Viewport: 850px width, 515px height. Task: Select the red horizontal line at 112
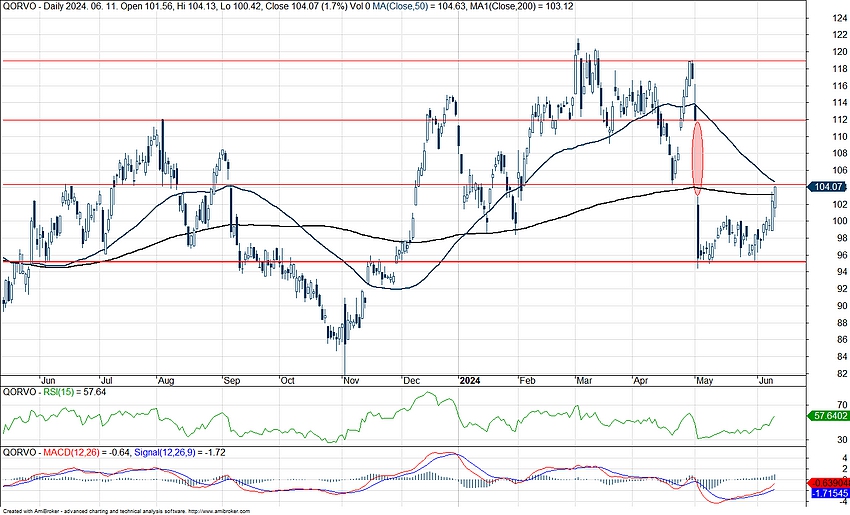point(300,119)
